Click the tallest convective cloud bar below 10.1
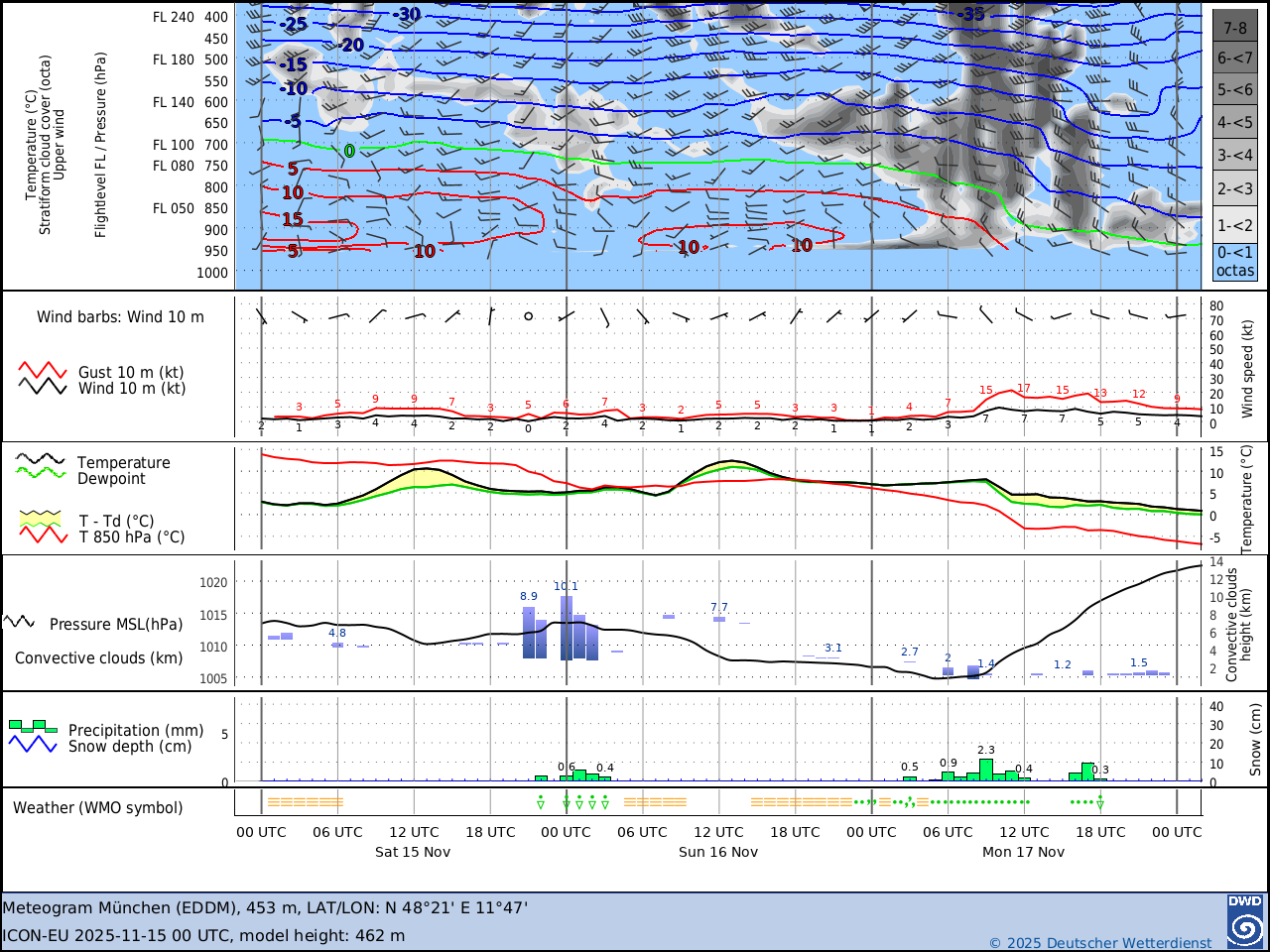The height and width of the screenshot is (952, 1270). tap(567, 628)
